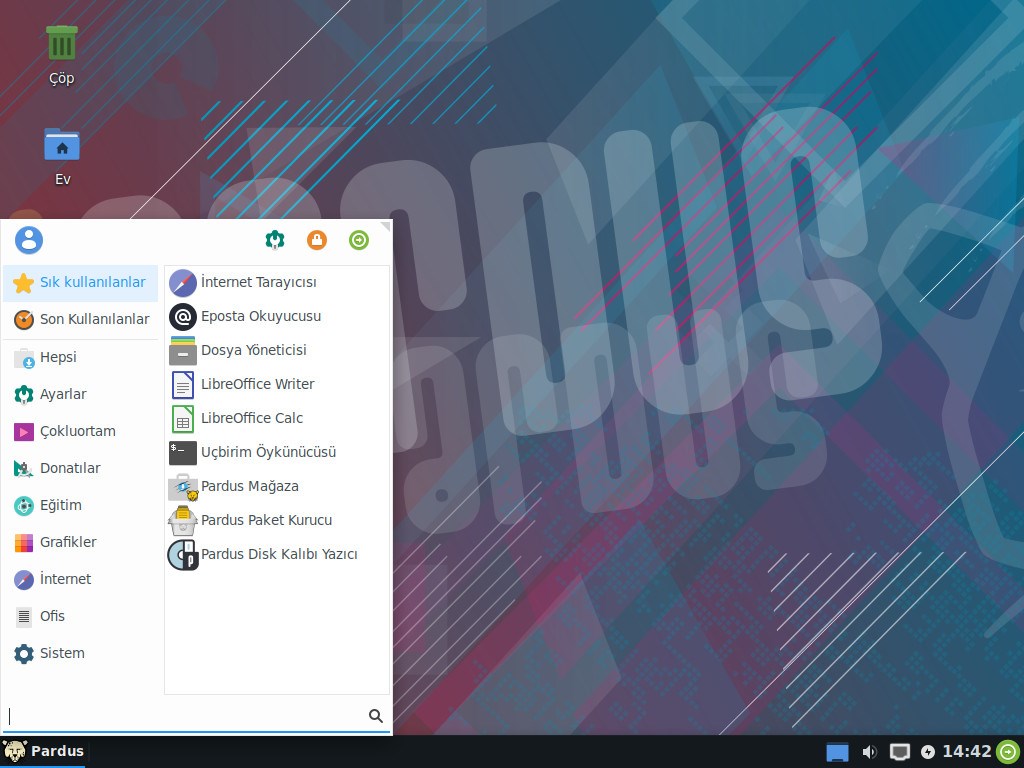
Task: Click the green log out icon in the menu header
Action: click(359, 240)
